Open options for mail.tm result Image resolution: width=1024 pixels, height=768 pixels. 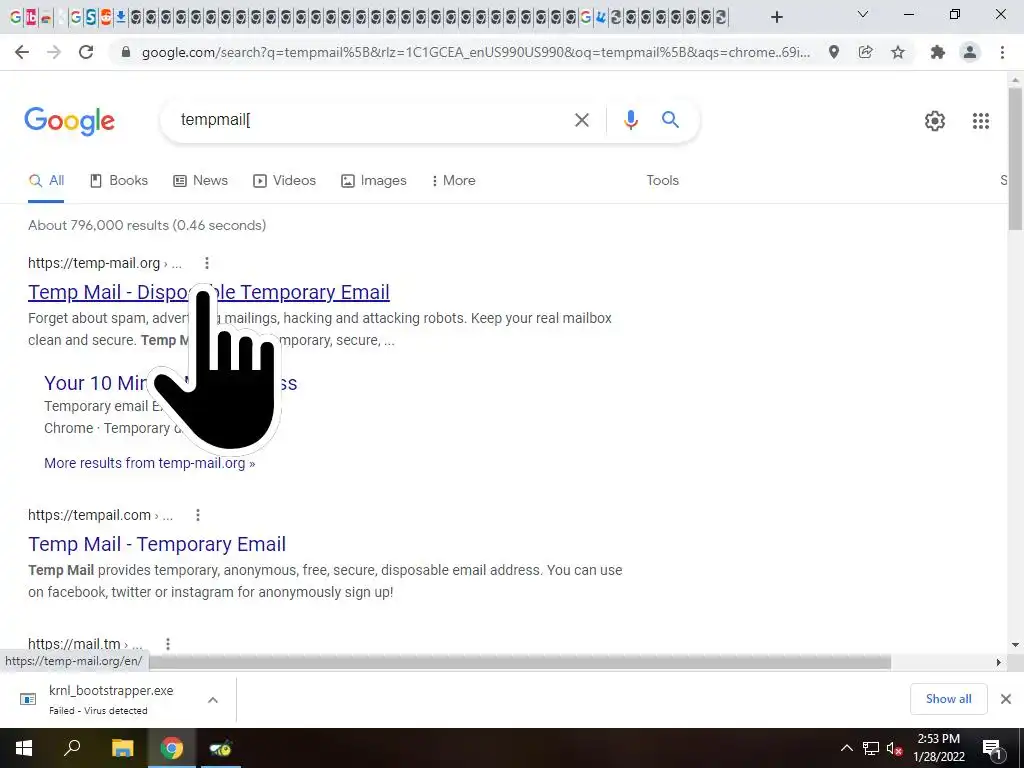click(168, 644)
